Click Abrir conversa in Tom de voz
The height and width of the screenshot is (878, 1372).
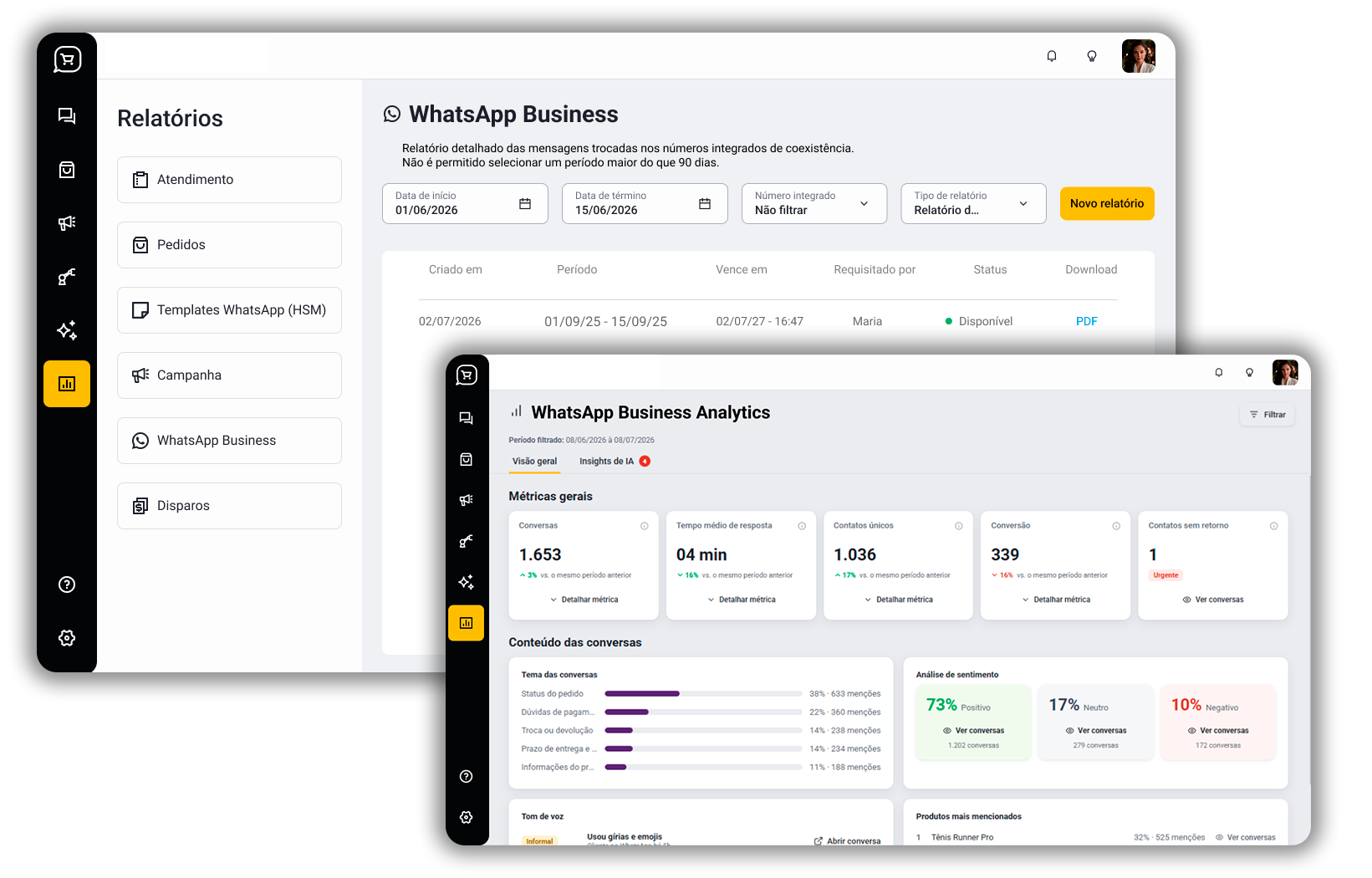(847, 841)
